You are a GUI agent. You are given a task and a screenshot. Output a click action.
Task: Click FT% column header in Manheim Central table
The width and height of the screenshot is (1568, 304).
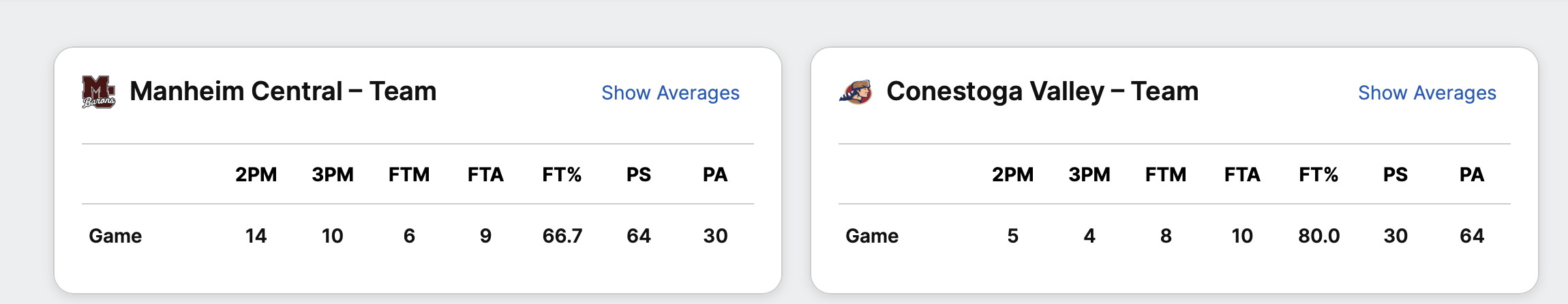[562, 174]
